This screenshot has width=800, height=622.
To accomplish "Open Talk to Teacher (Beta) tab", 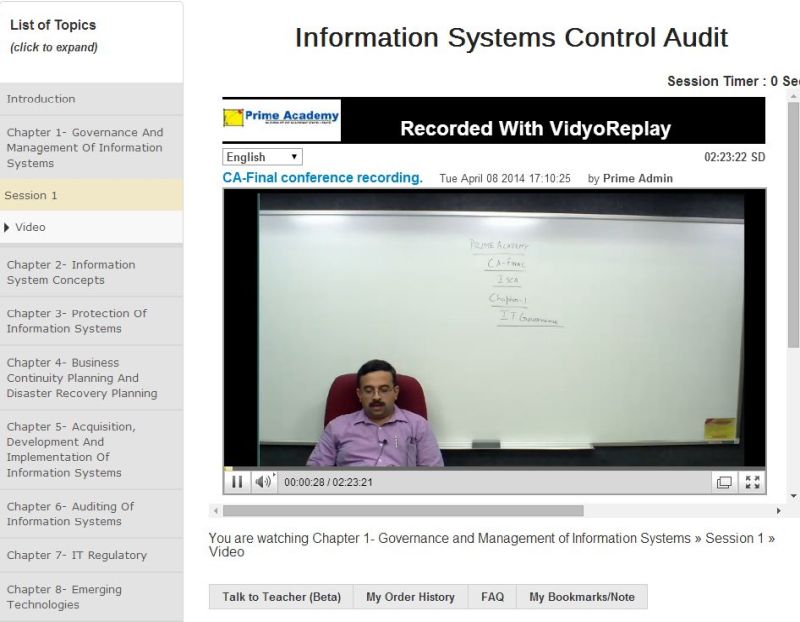I will [x=281, y=597].
